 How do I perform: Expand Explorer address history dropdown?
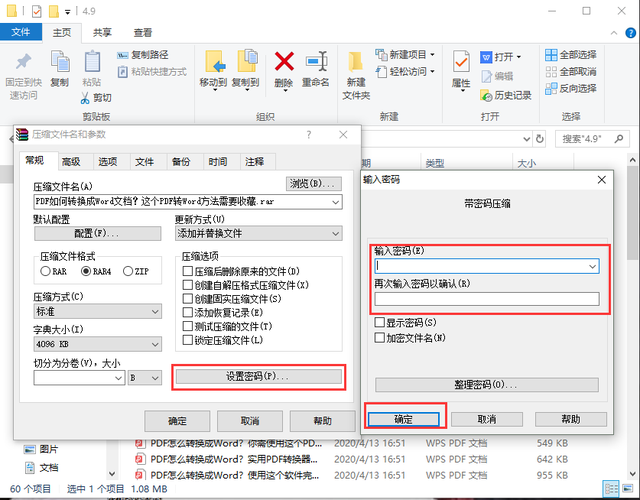527,139
